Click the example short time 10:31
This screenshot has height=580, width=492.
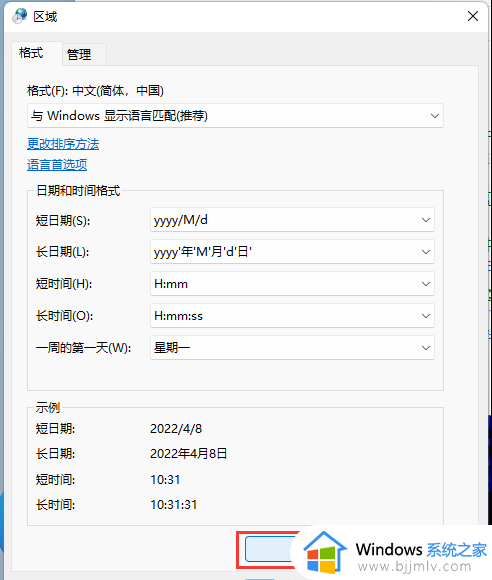165,480
